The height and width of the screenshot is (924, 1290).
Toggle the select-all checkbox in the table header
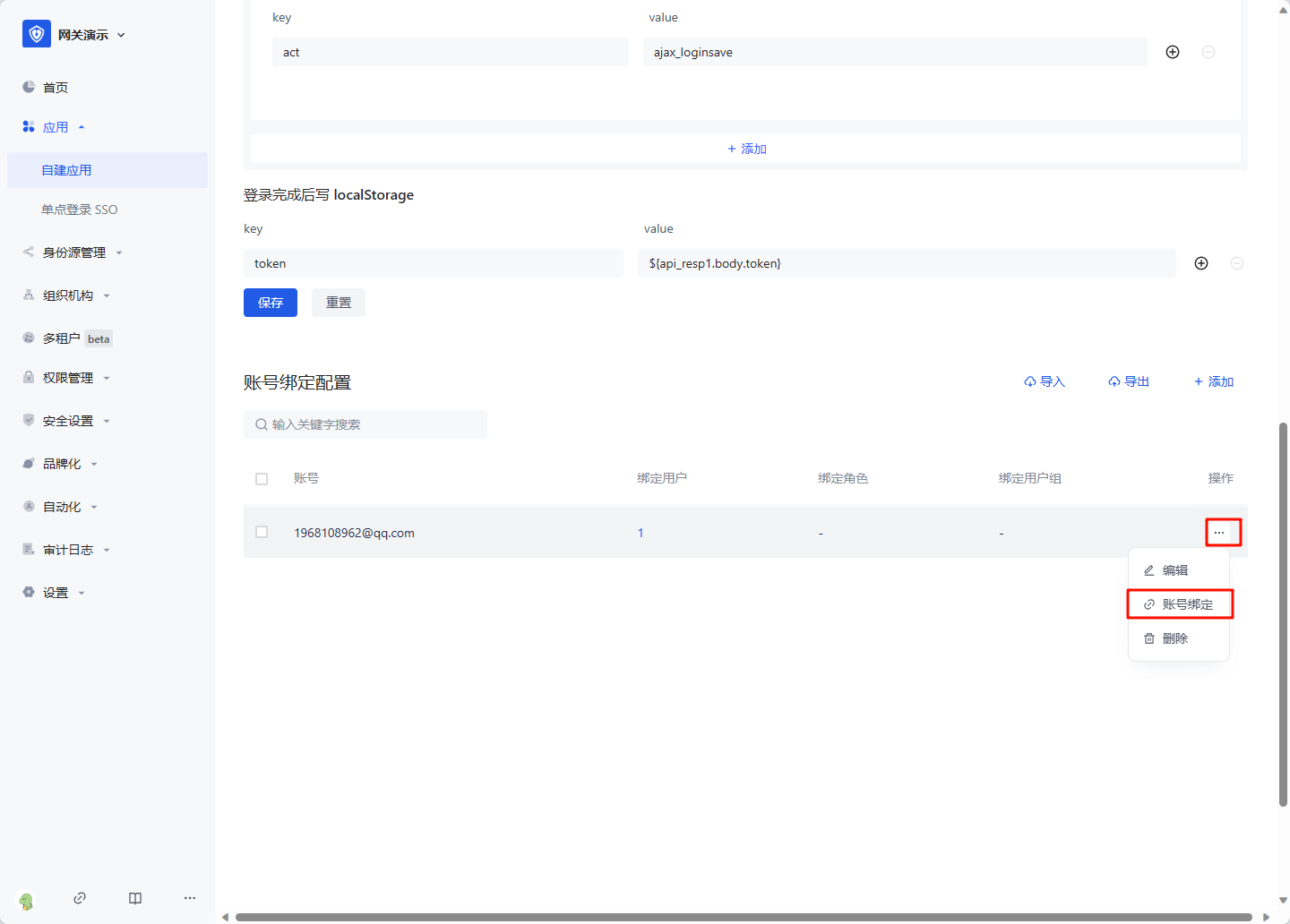tap(262, 479)
